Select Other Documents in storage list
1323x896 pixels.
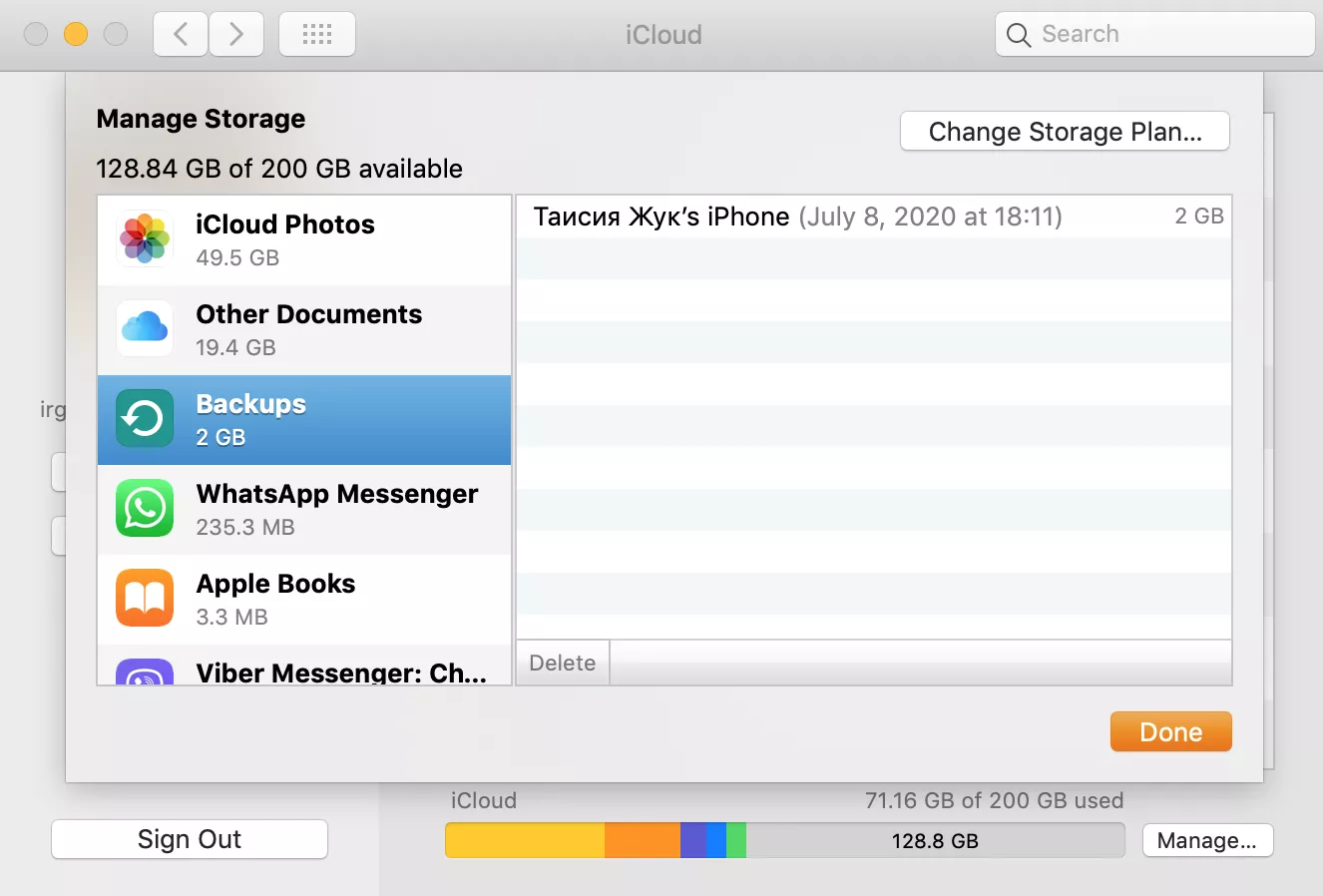pyautogui.click(x=304, y=330)
